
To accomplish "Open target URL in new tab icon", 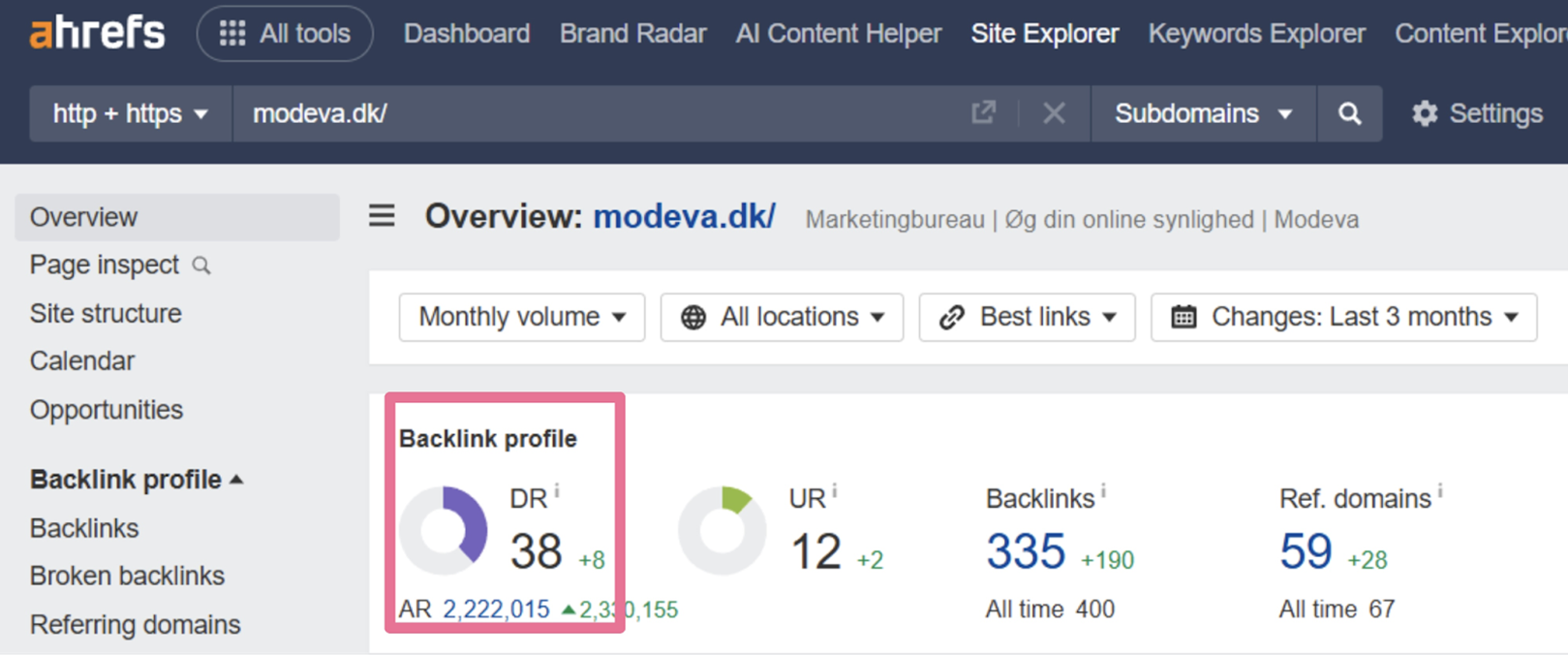I will coord(984,112).
